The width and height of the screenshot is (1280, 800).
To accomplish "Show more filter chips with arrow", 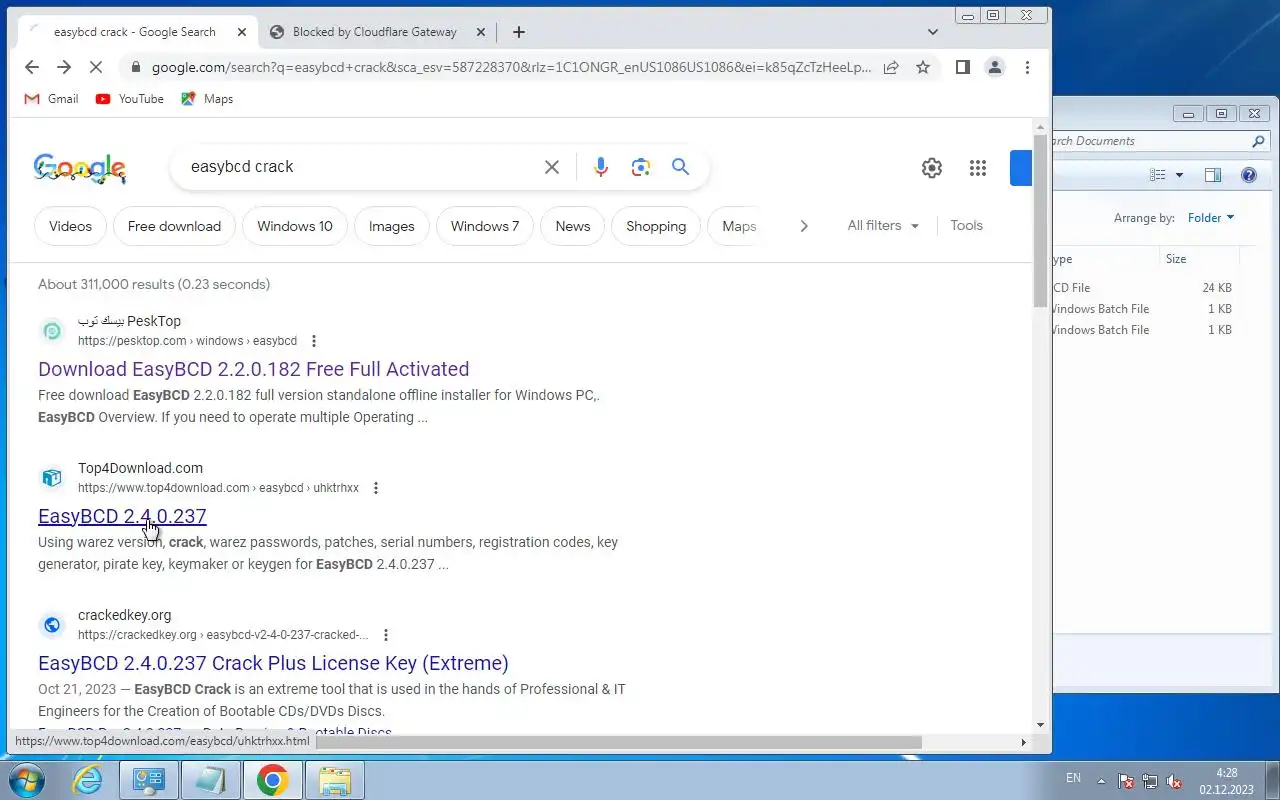I will (803, 226).
